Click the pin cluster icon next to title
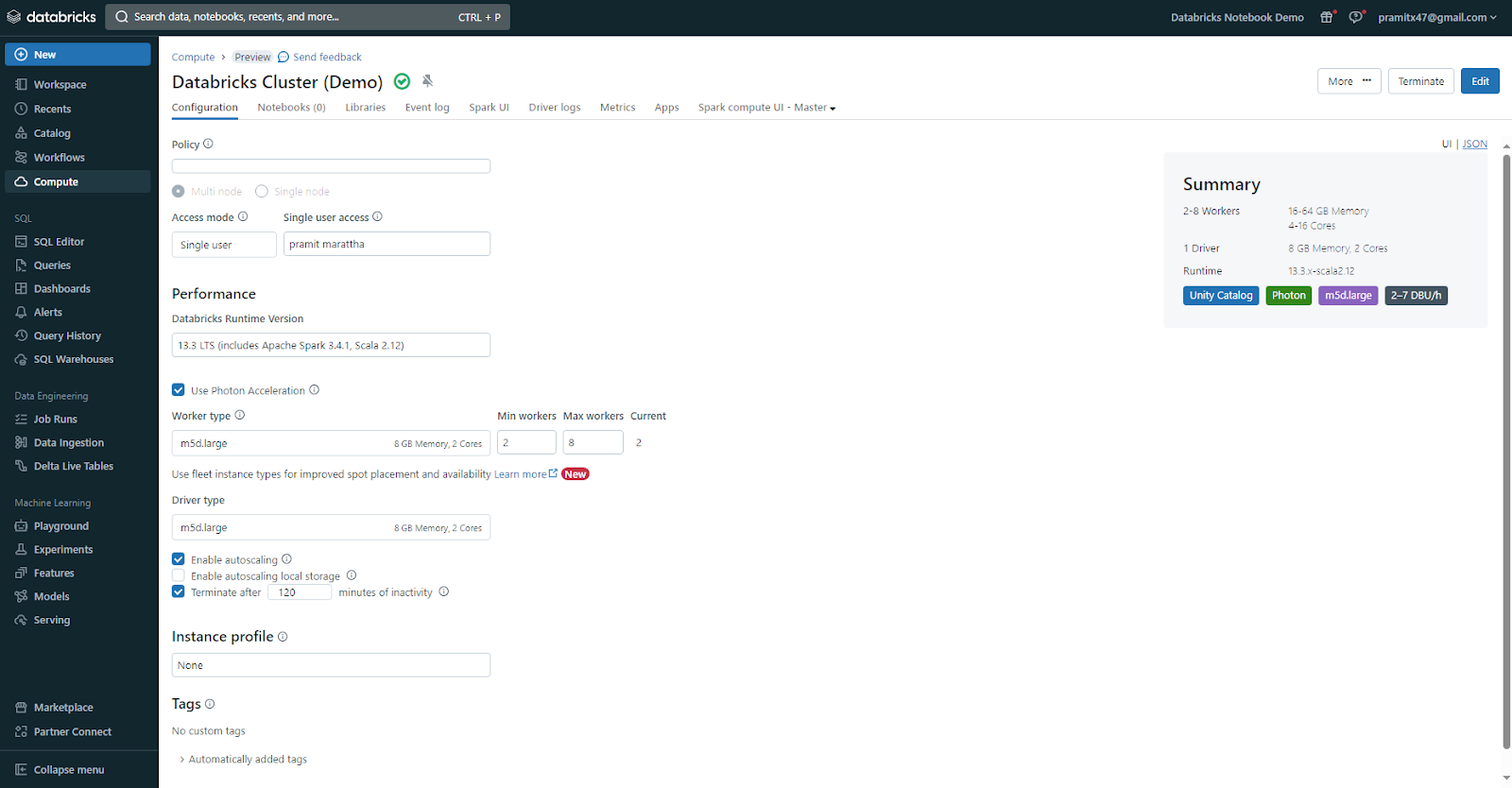 point(427,81)
